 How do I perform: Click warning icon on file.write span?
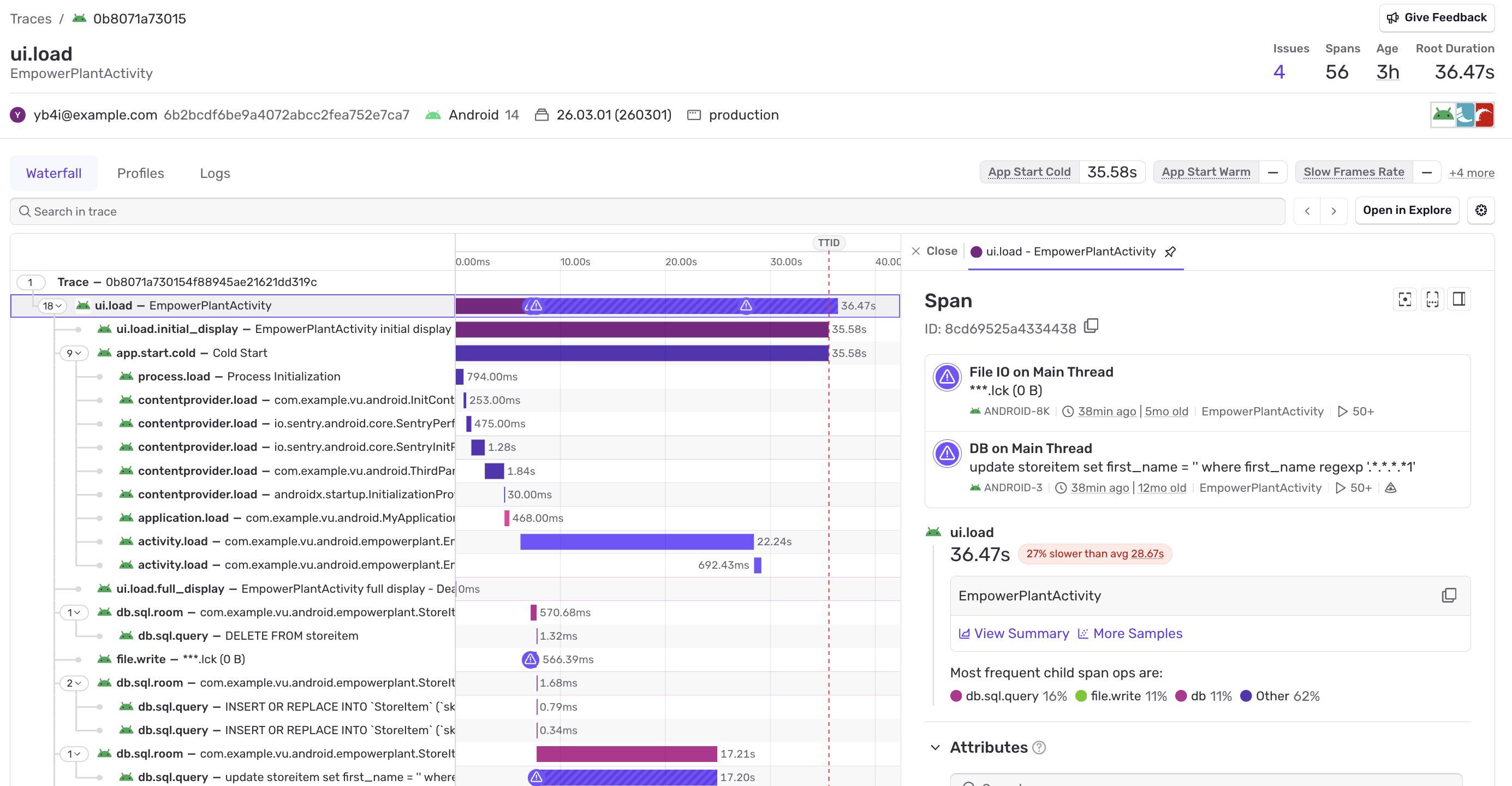click(530, 659)
